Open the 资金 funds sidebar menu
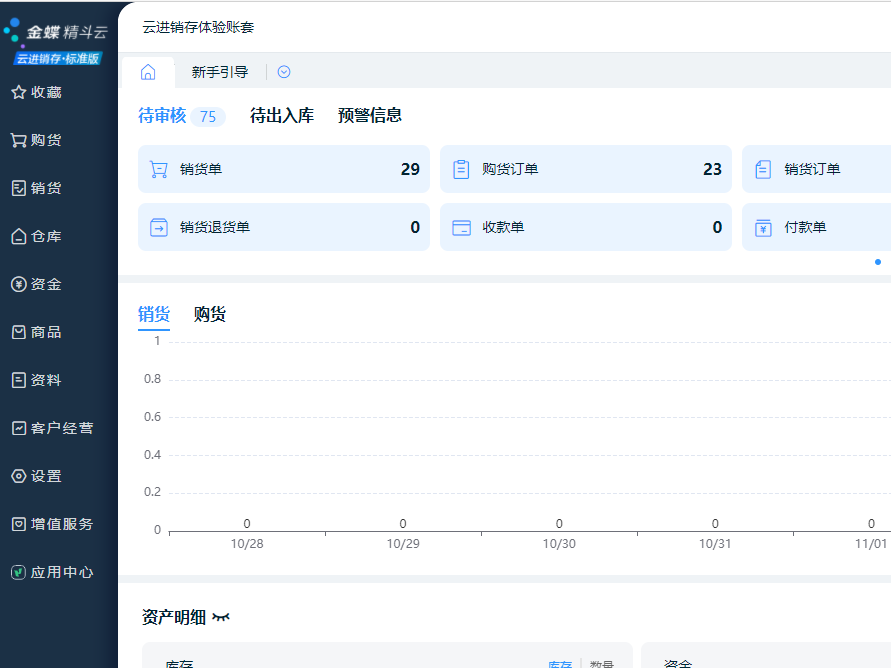Image resolution: width=891 pixels, height=668 pixels. pos(37,284)
